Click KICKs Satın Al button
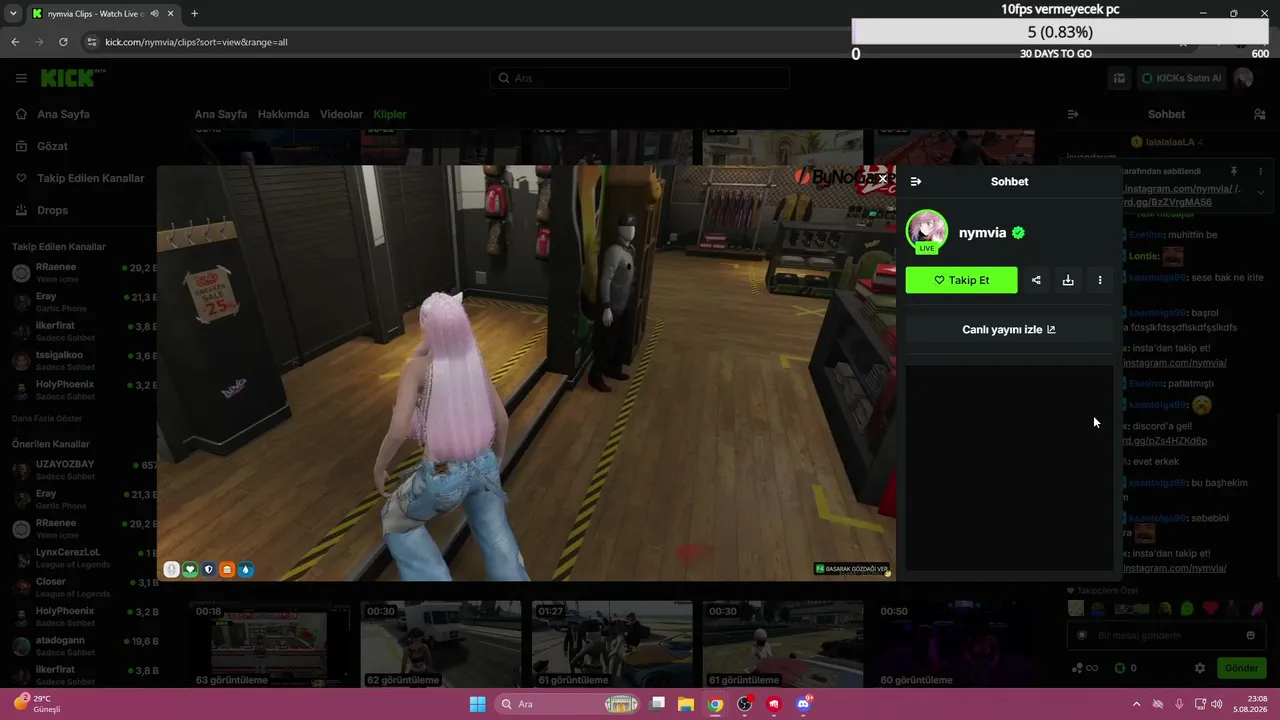The width and height of the screenshot is (1280, 720). coord(1182,78)
